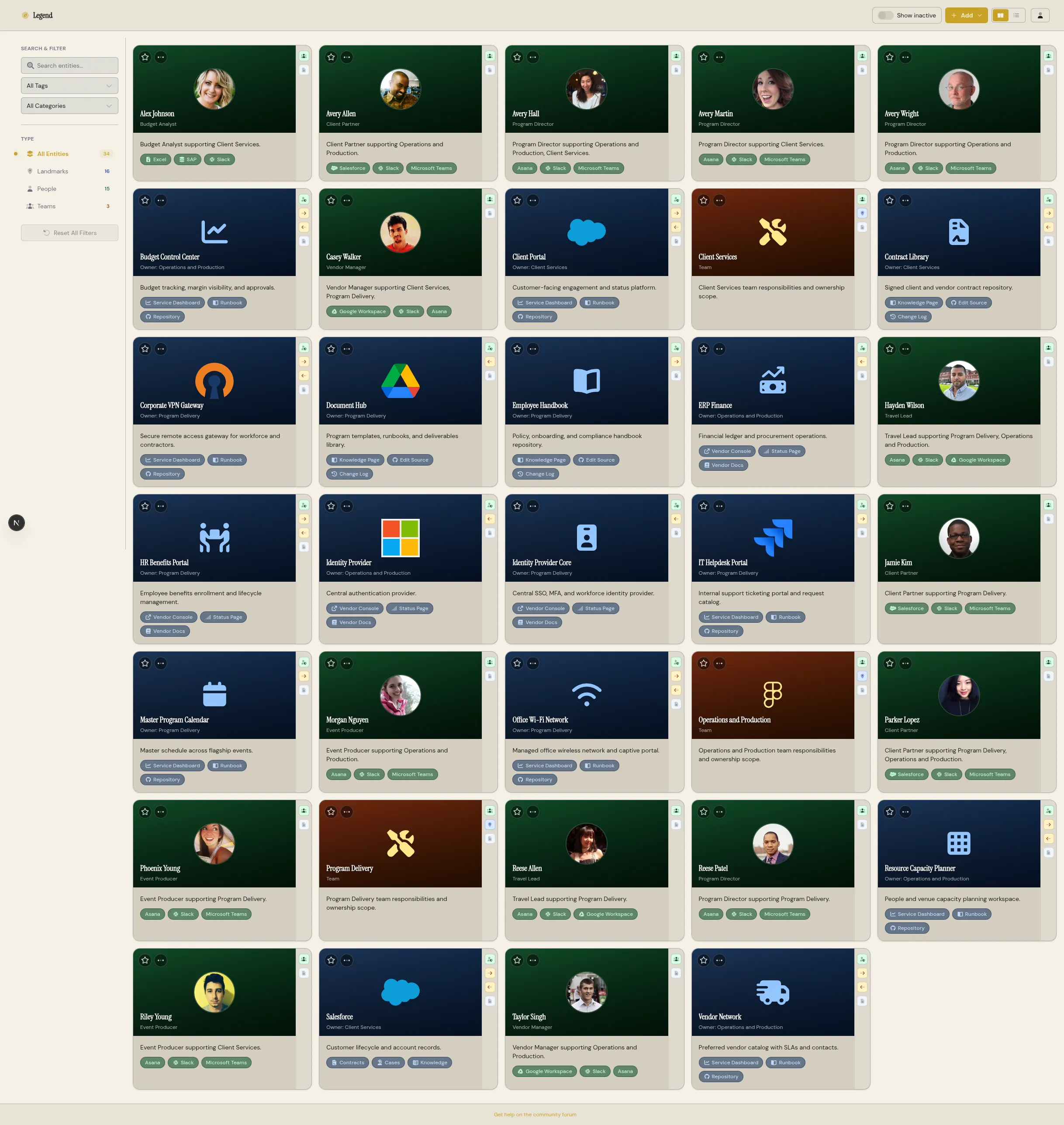Expand the Add button menu
This screenshot has height=1125, width=1064.
coord(967,15)
